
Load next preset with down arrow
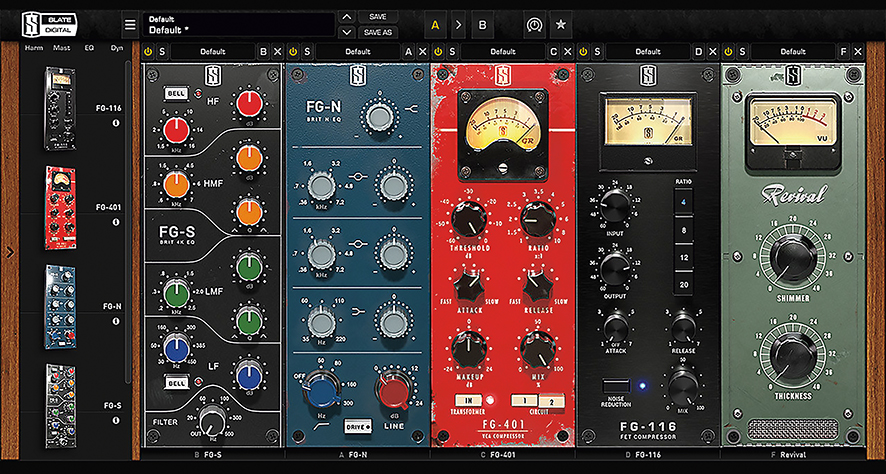point(348,32)
